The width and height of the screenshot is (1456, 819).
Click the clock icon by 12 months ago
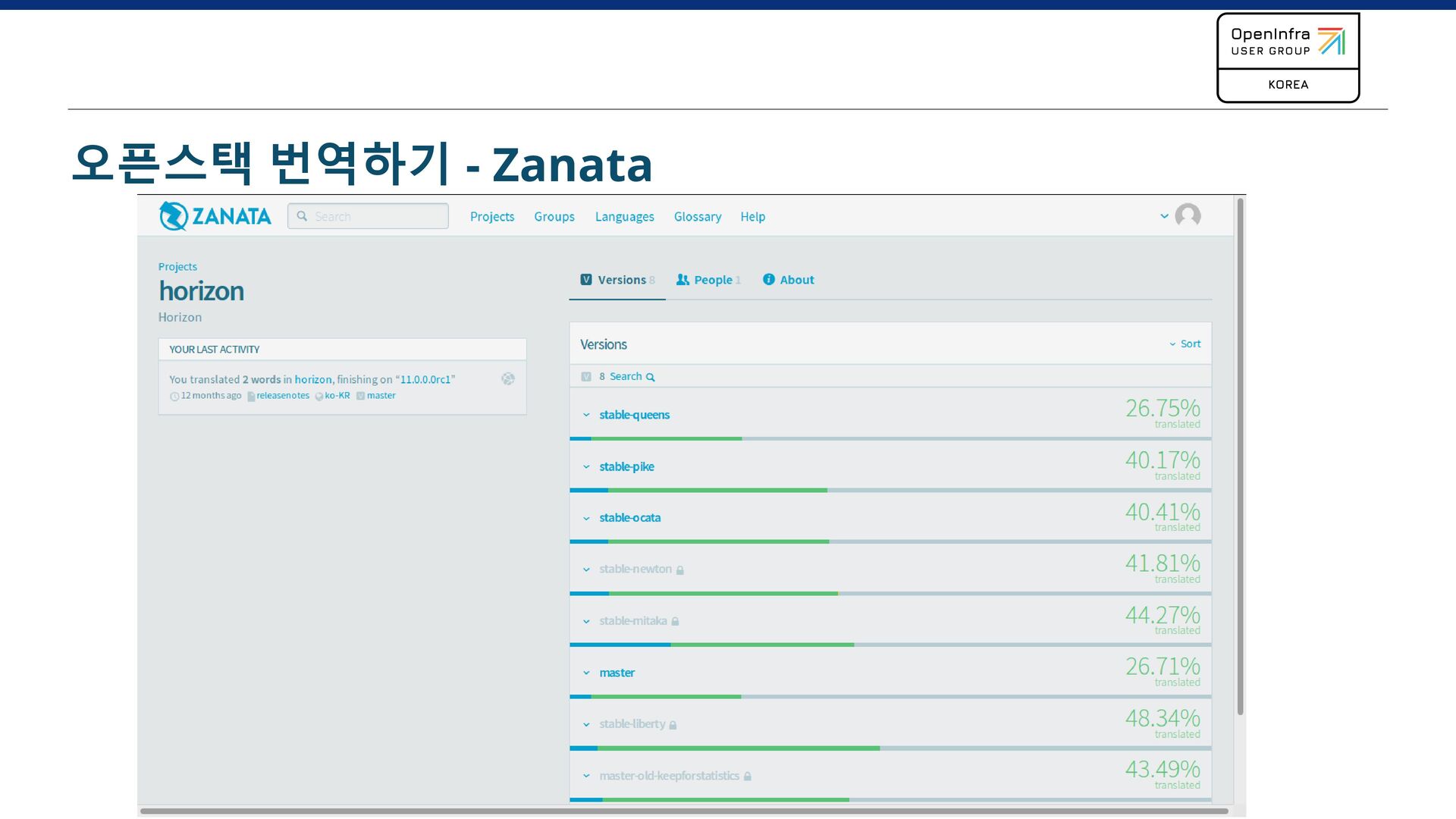[x=174, y=397]
